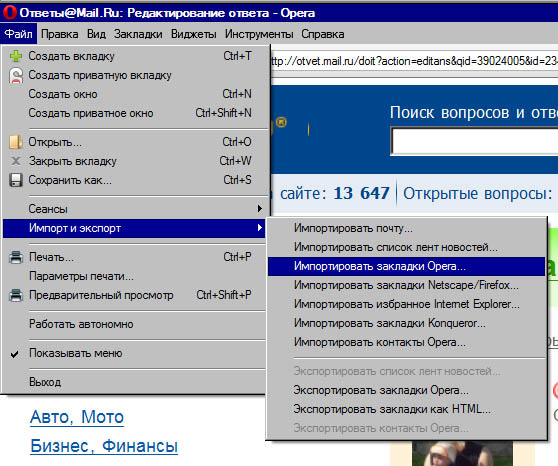
Task: Open Параметры печати...
Action: (134, 276)
